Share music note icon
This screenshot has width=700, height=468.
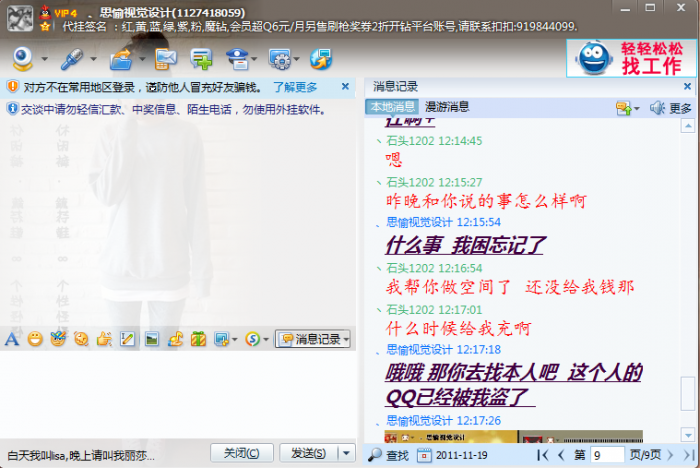click(x=175, y=339)
